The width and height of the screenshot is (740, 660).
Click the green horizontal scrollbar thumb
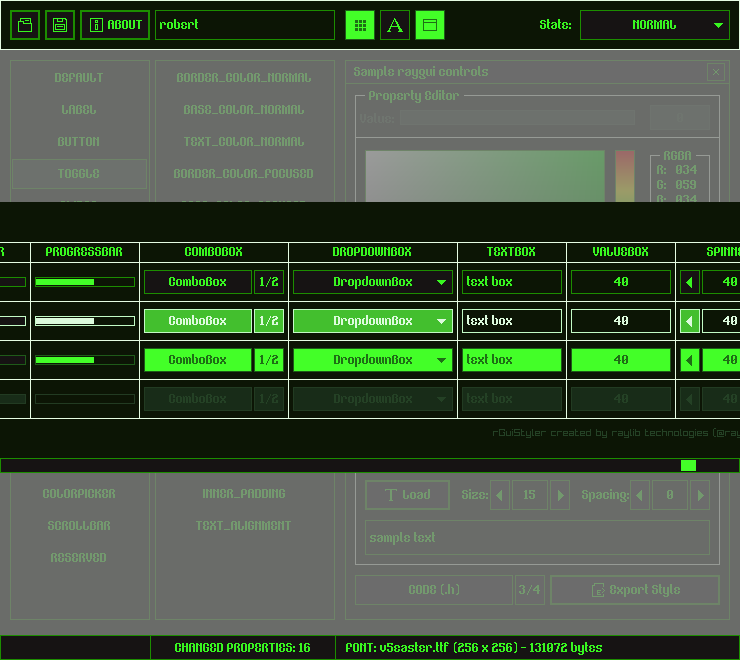tap(688, 466)
